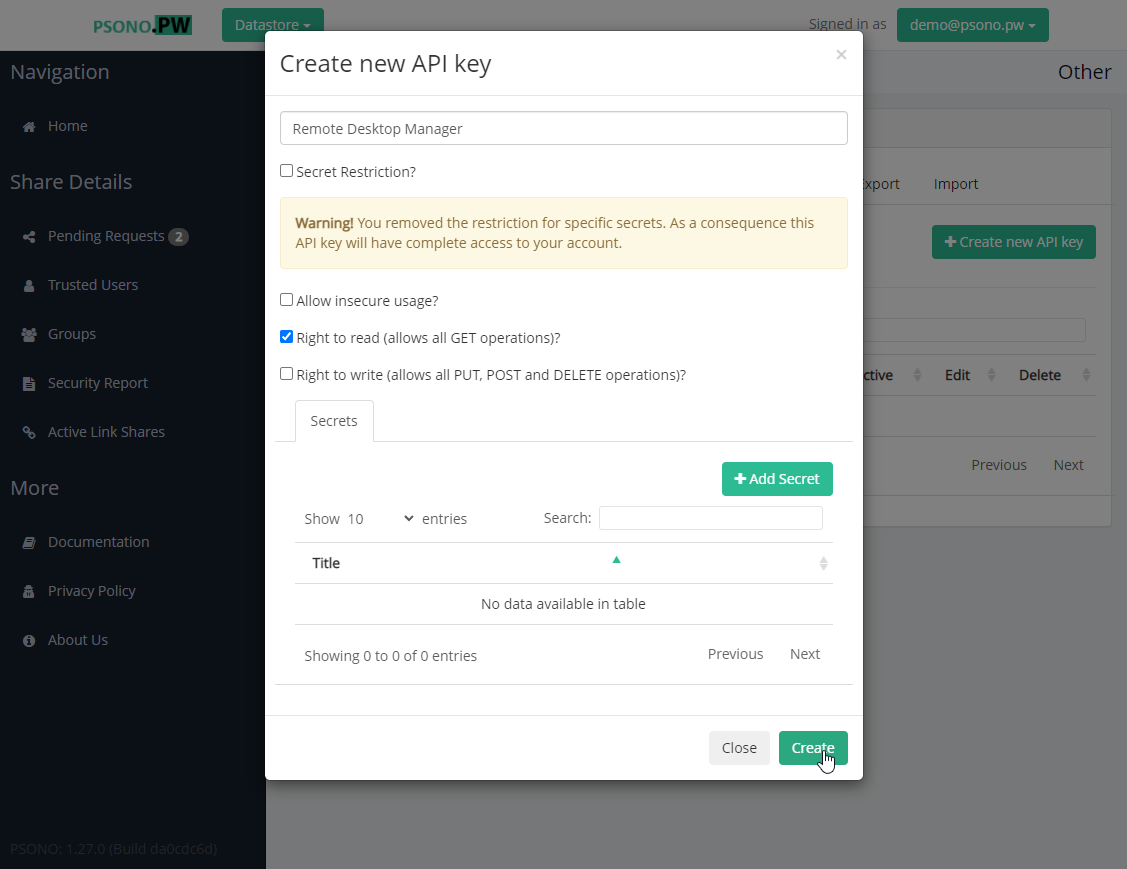
Task: Open the Home navigation item
Action: 67,125
